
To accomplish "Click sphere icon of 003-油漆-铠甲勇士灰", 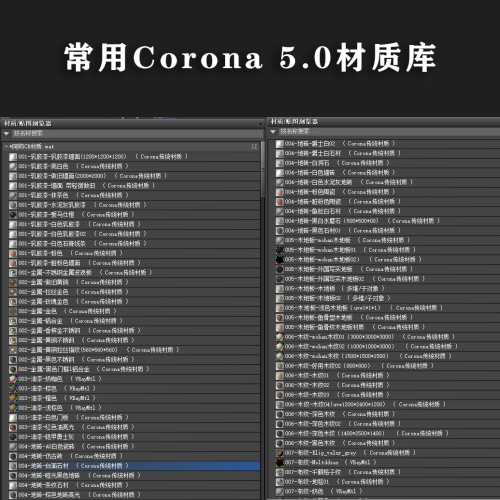I will coord(13,437).
